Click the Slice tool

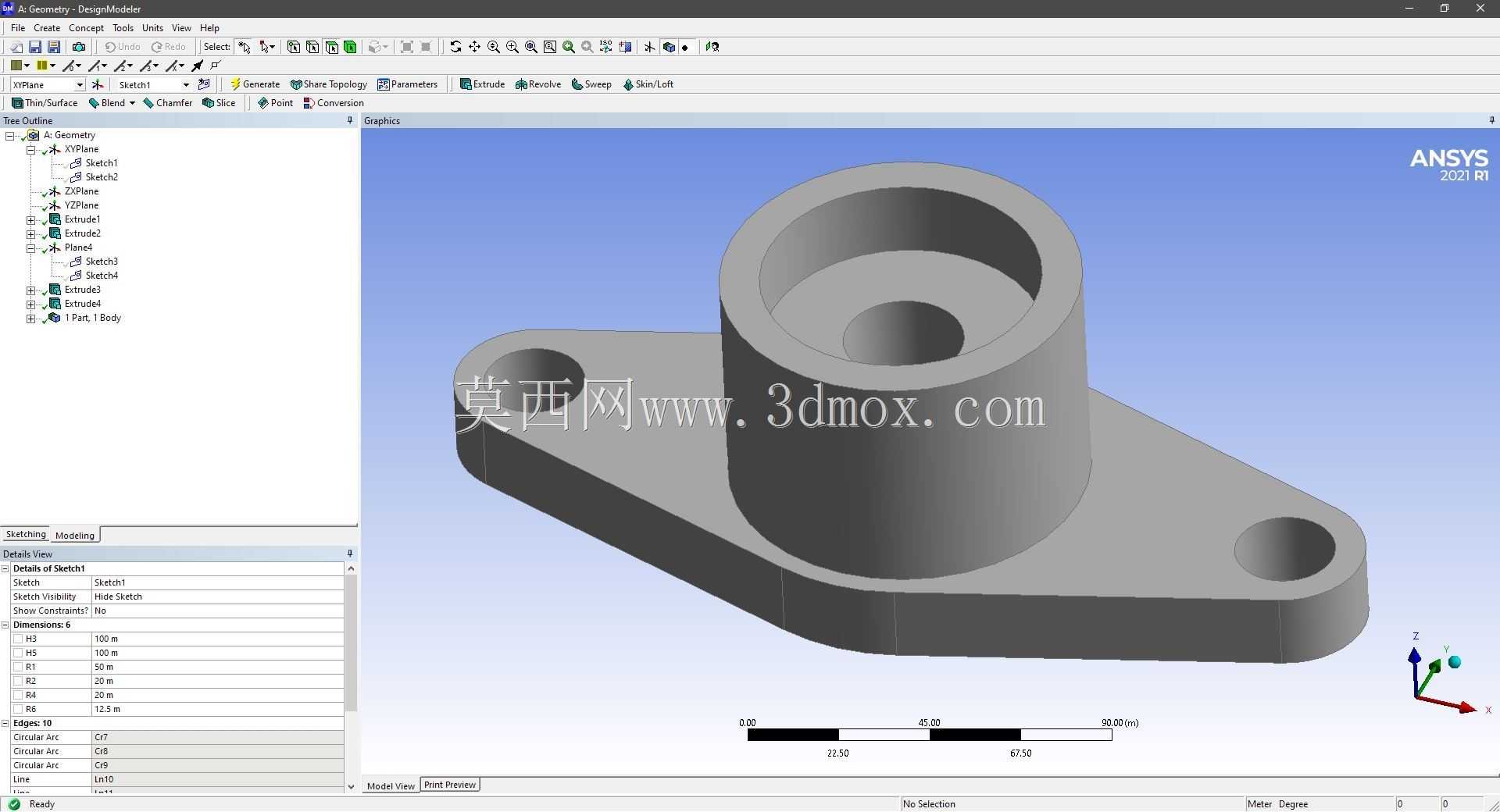[219, 103]
